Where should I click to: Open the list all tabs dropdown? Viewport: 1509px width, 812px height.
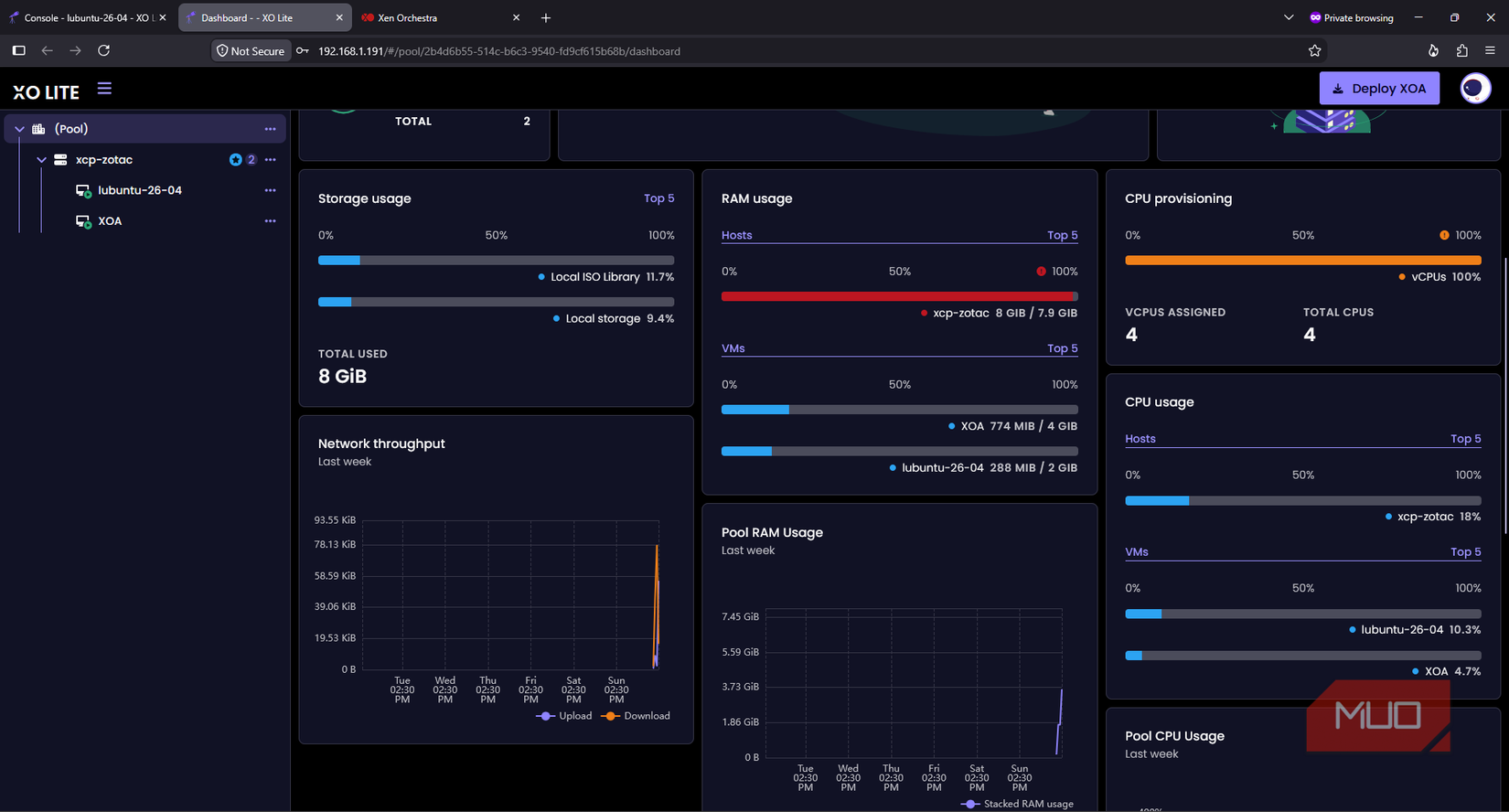[1289, 17]
